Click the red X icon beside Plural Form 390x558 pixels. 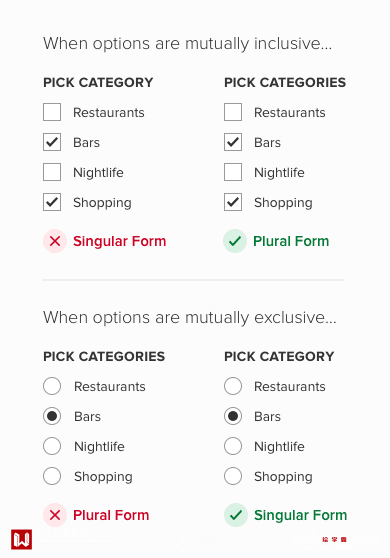[x=55, y=515]
